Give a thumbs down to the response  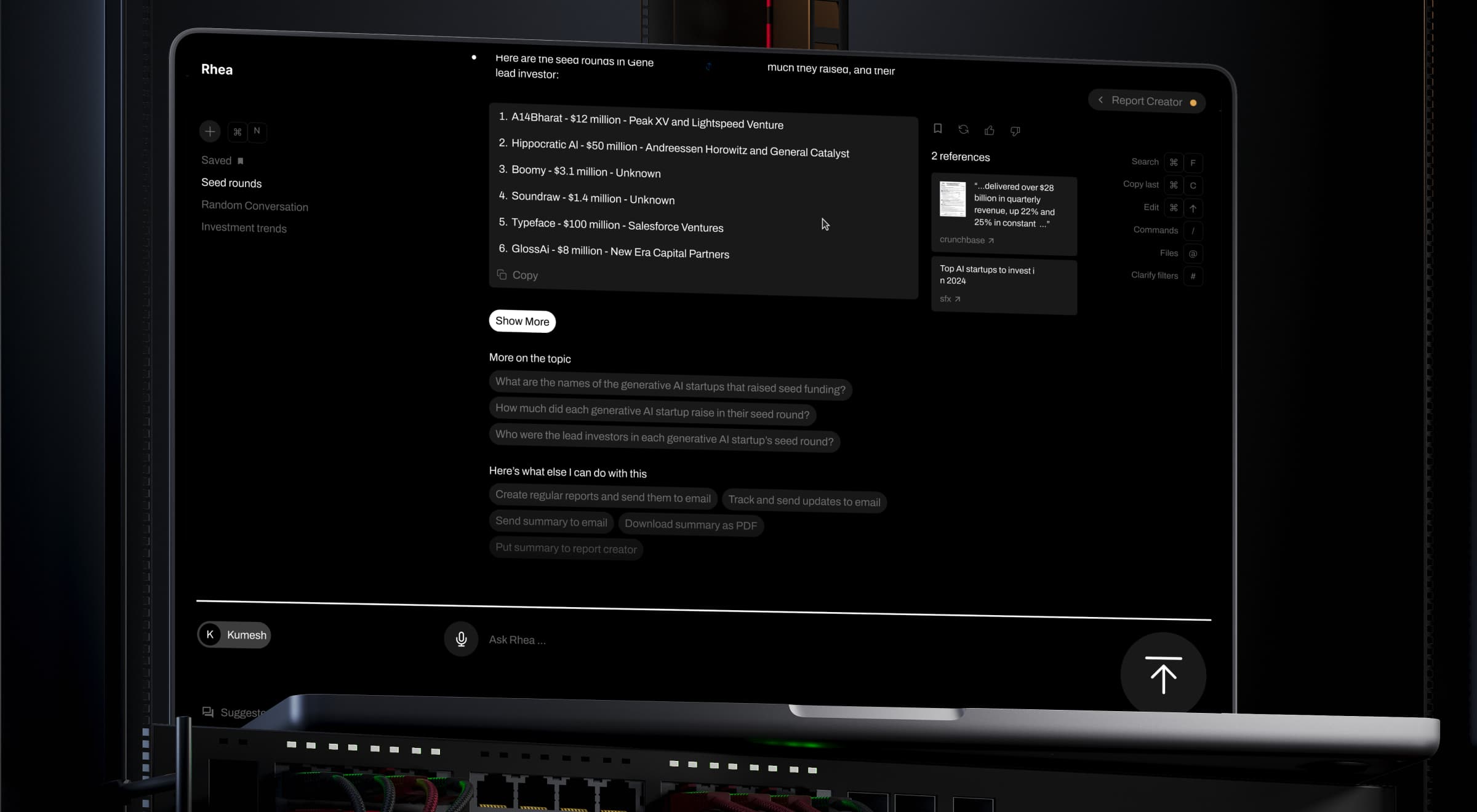coord(1015,130)
